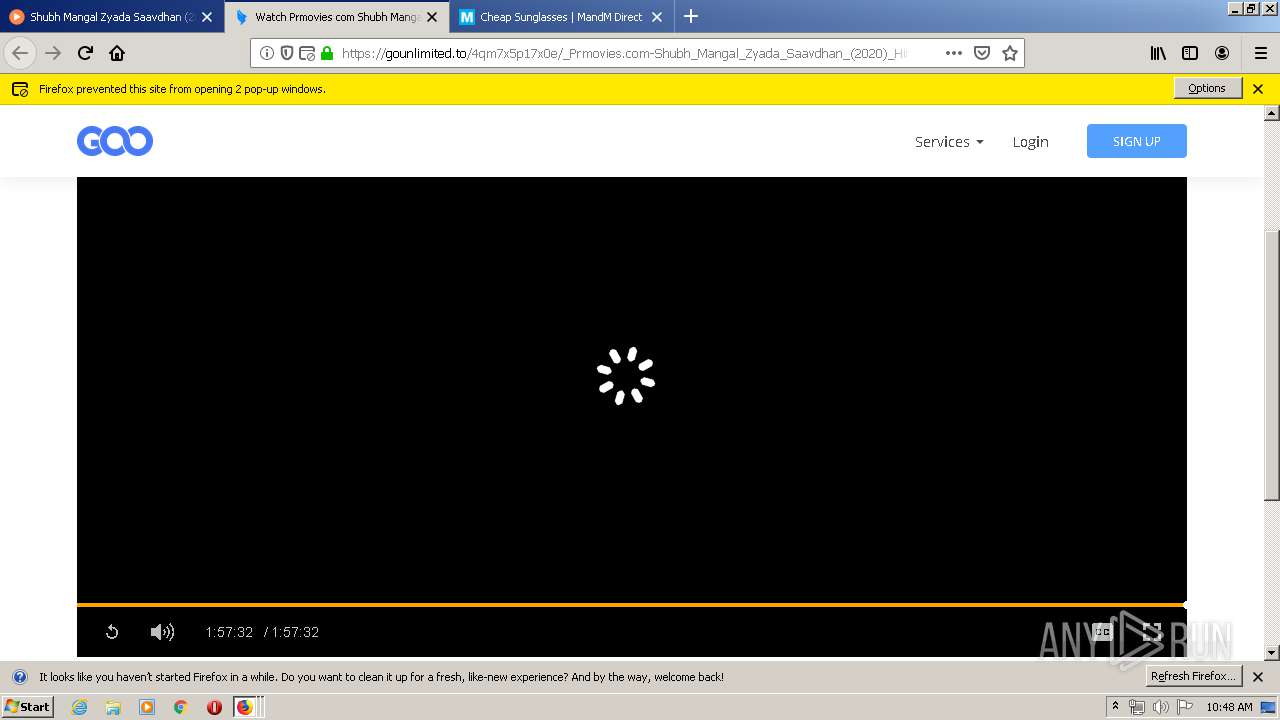Open Windows Media Player taskbar icon
The height and width of the screenshot is (720, 1280).
point(147,707)
